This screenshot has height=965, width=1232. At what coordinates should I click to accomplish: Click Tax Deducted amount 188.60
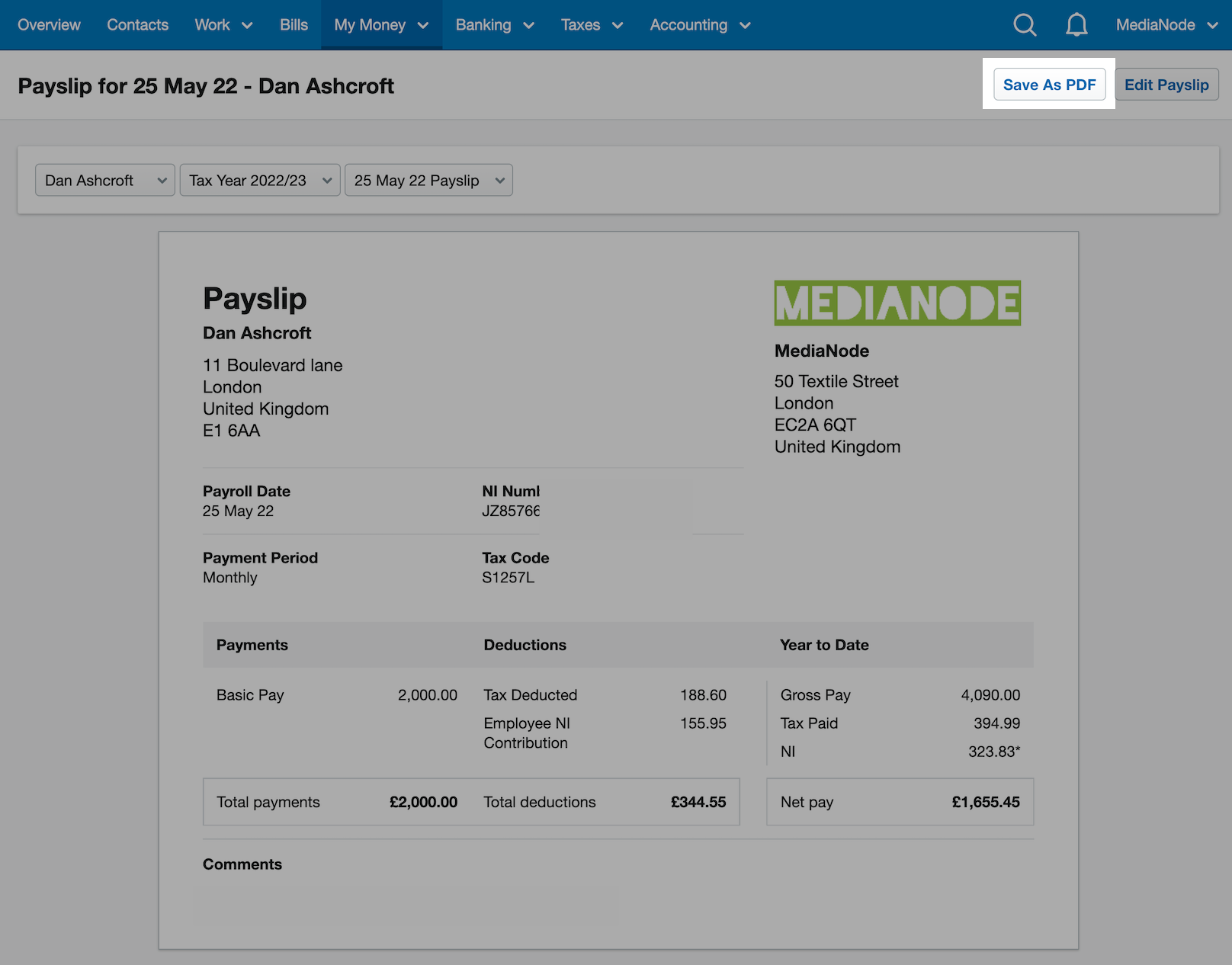click(703, 695)
